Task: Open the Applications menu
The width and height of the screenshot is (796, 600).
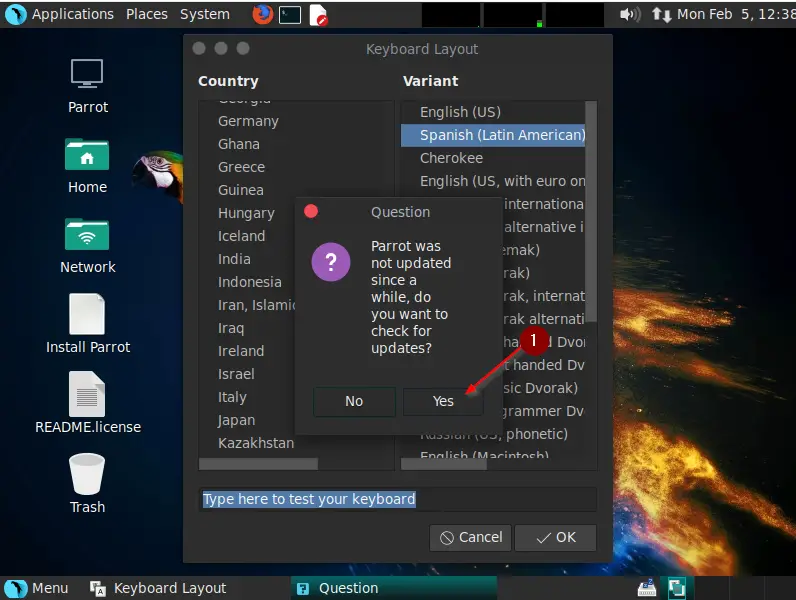Action: click(73, 14)
